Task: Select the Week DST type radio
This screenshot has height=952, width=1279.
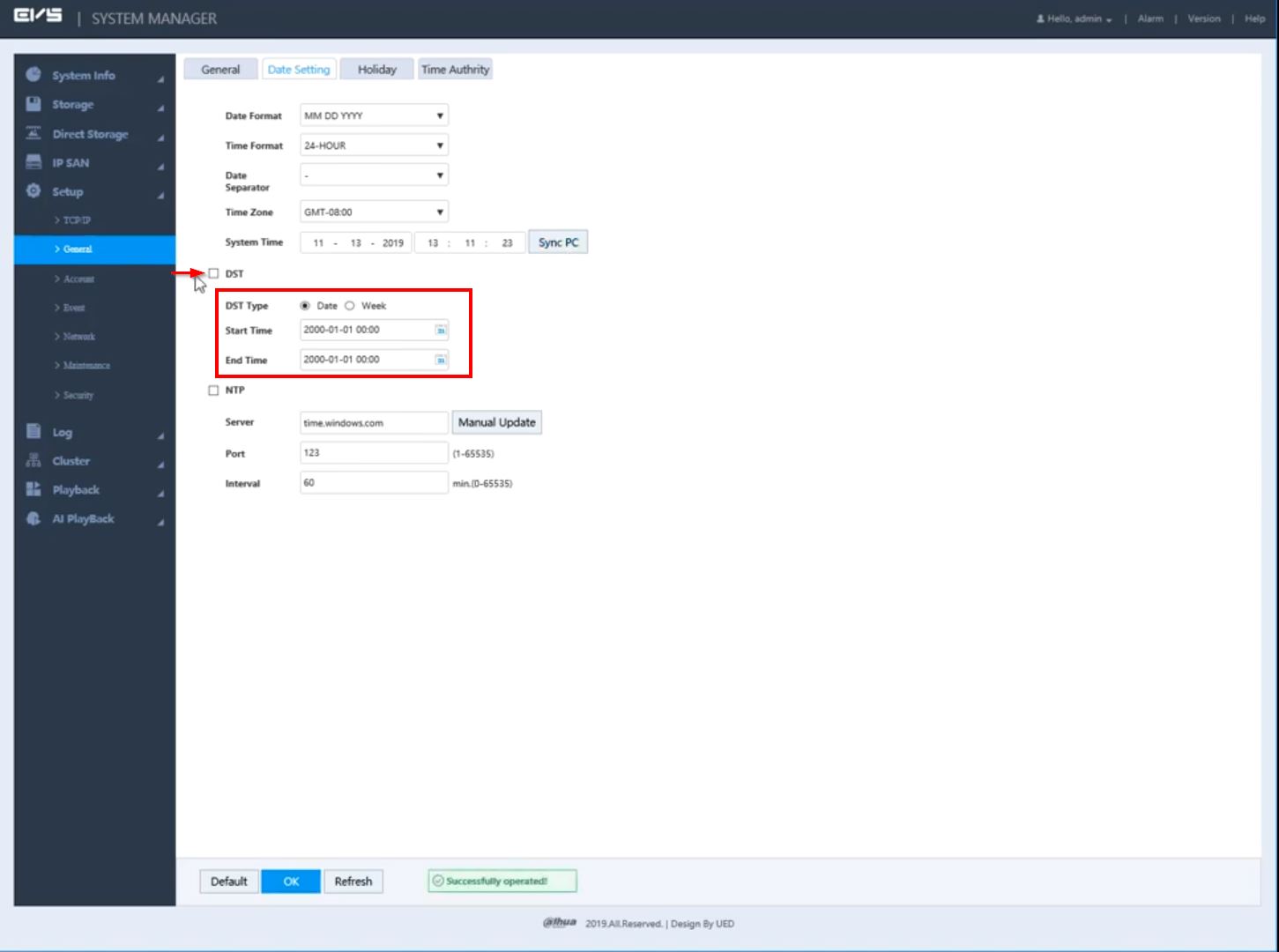Action: pyautogui.click(x=350, y=306)
